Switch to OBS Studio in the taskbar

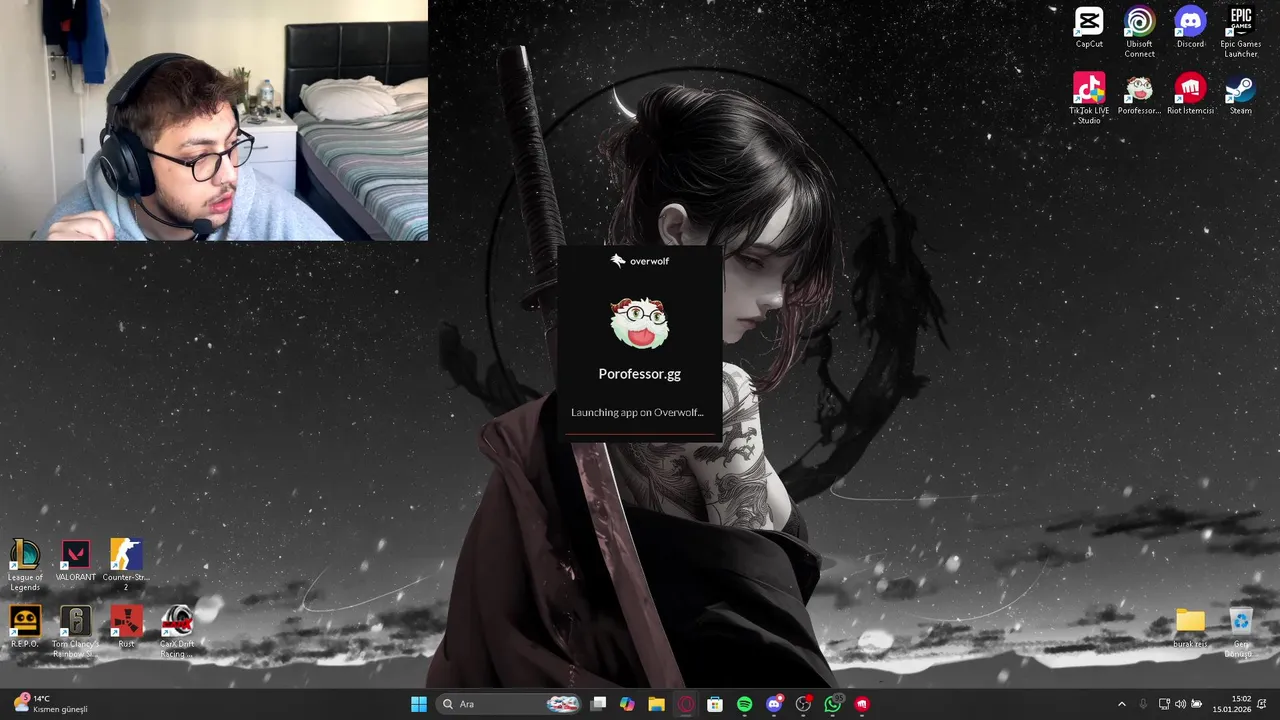pos(803,704)
